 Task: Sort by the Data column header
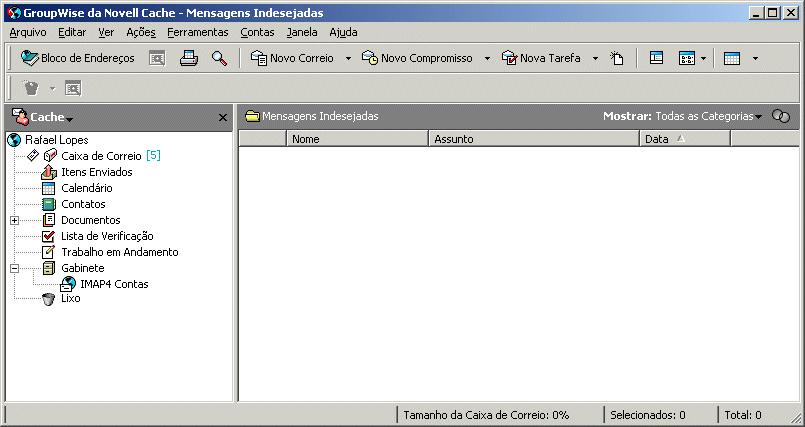(x=685, y=139)
